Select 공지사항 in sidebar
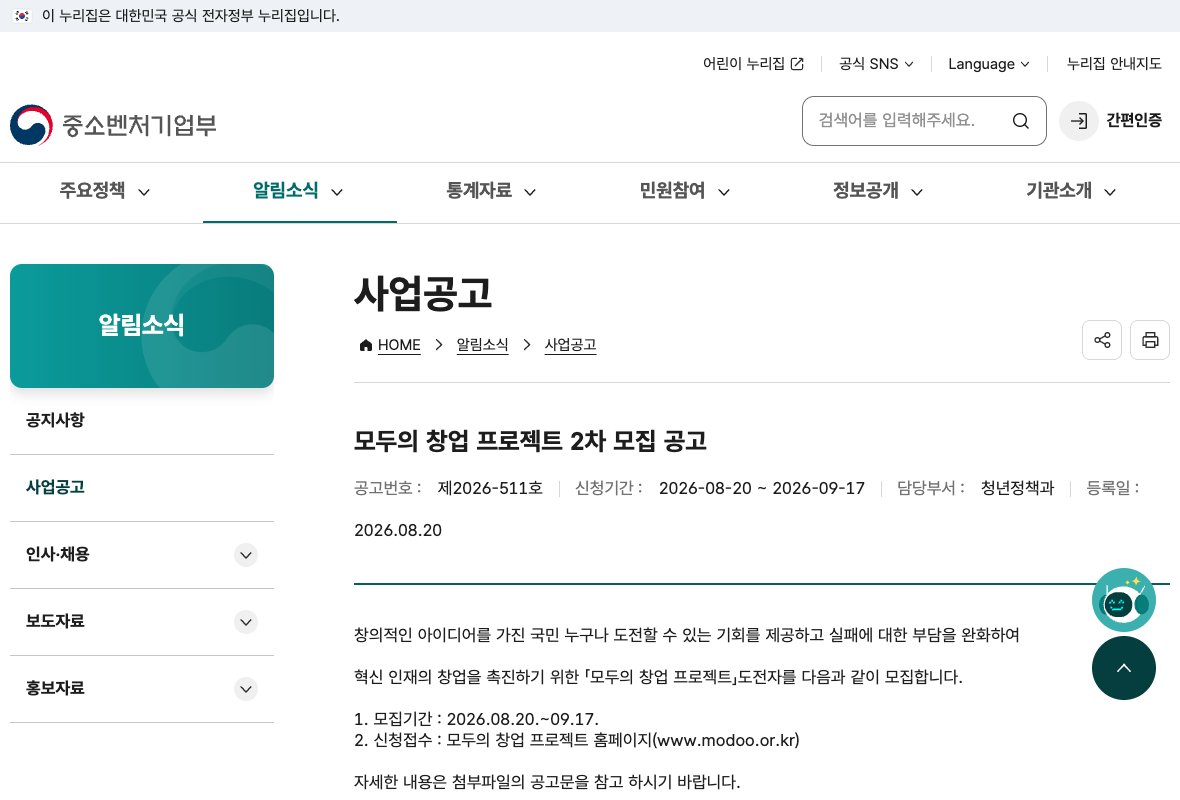1180x800 pixels. tap(56, 420)
